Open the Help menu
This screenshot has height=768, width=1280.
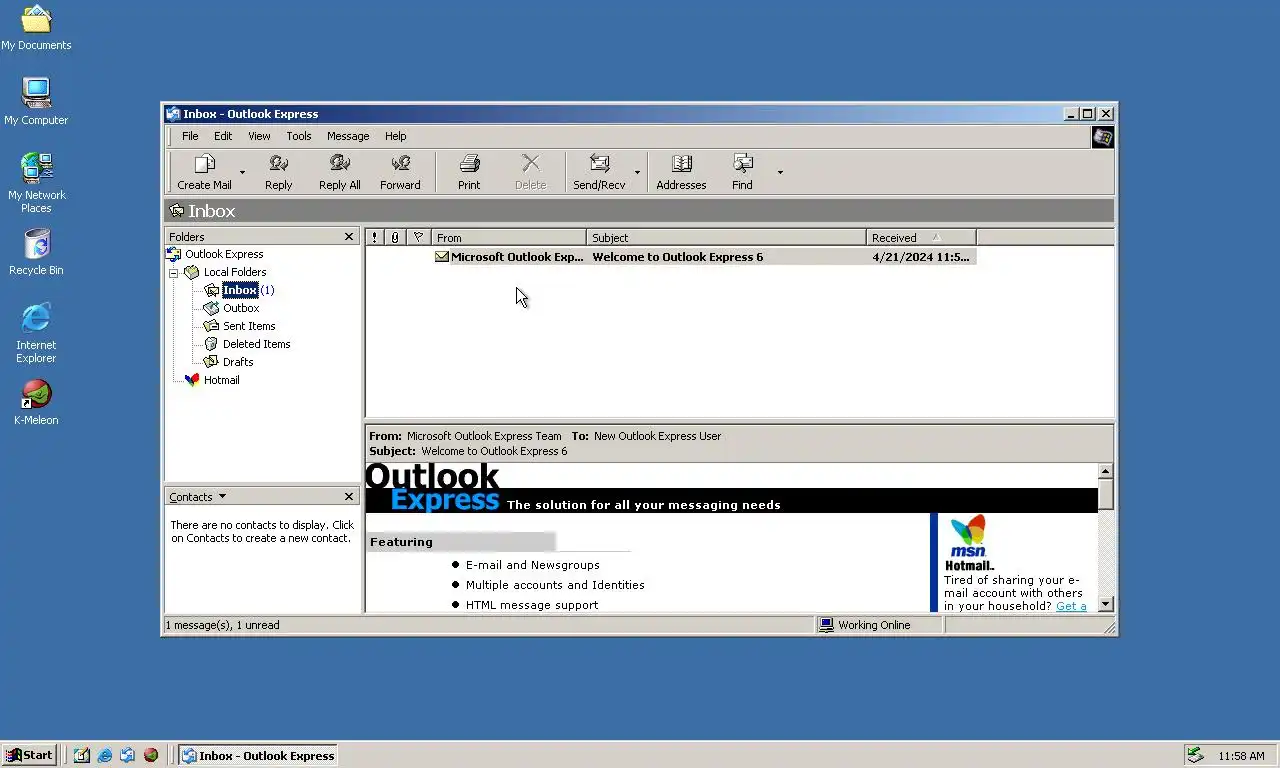coord(396,136)
